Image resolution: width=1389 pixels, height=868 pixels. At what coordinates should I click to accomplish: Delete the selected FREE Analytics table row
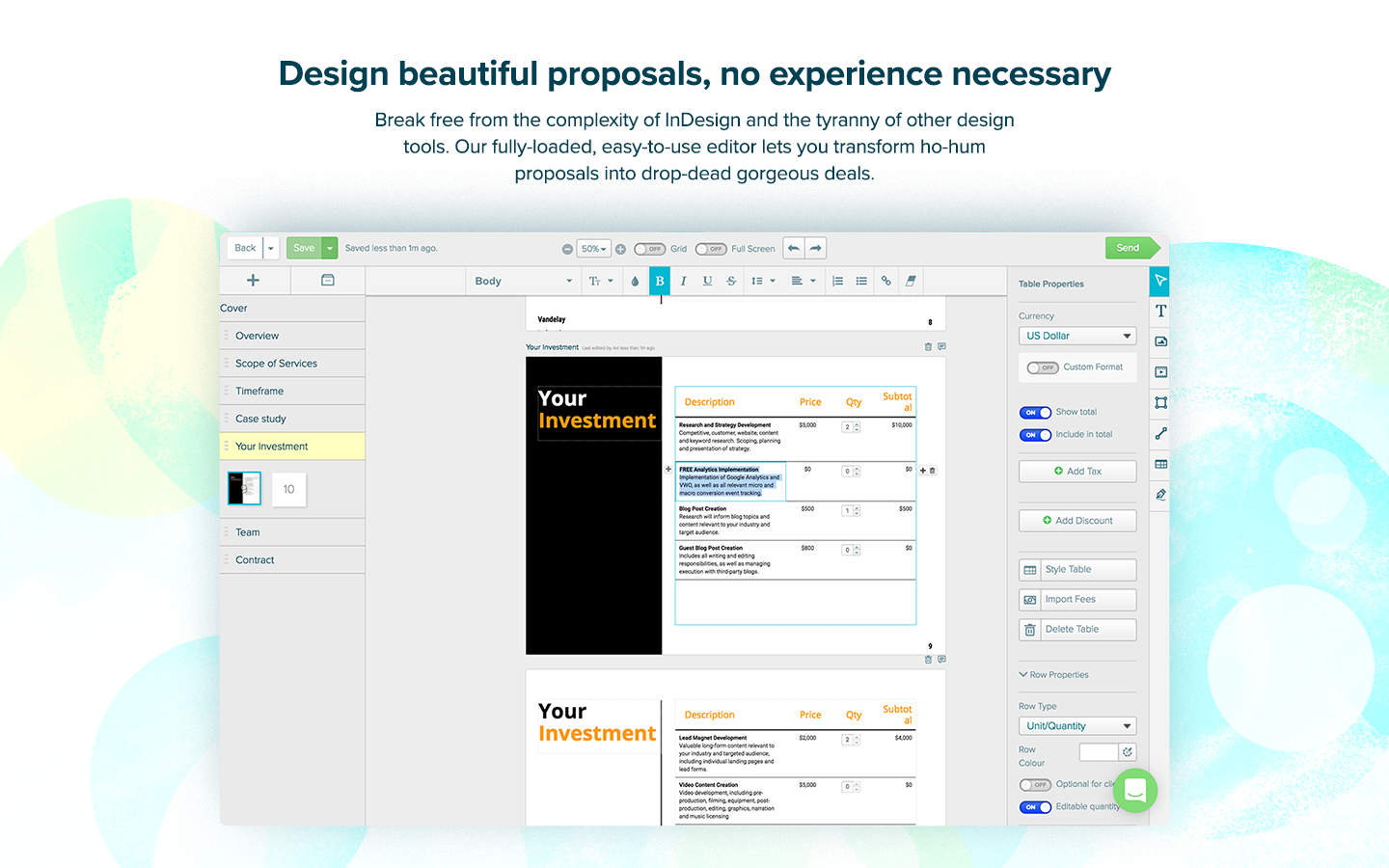pyautogui.click(x=932, y=471)
